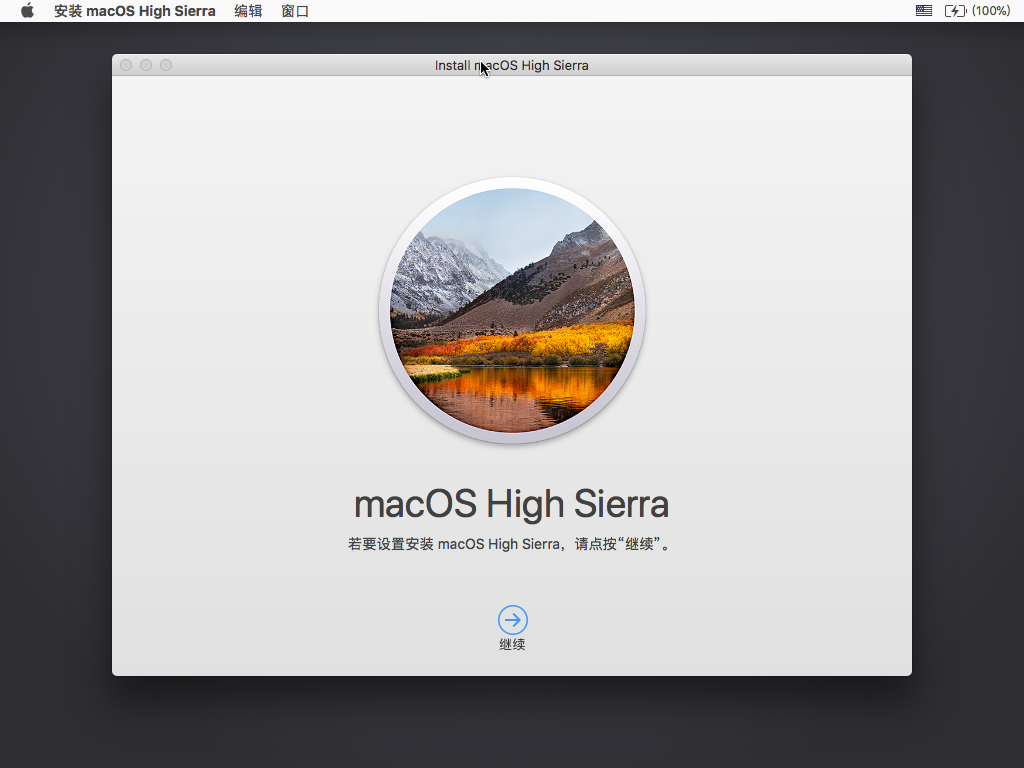Click the installer window's zoom button
This screenshot has height=768, width=1024.
pos(166,65)
